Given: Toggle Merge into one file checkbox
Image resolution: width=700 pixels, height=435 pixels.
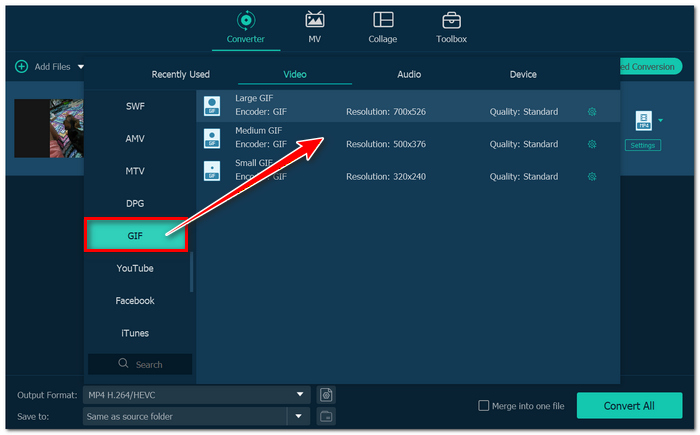Looking at the screenshot, I should click(x=483, y=406).
